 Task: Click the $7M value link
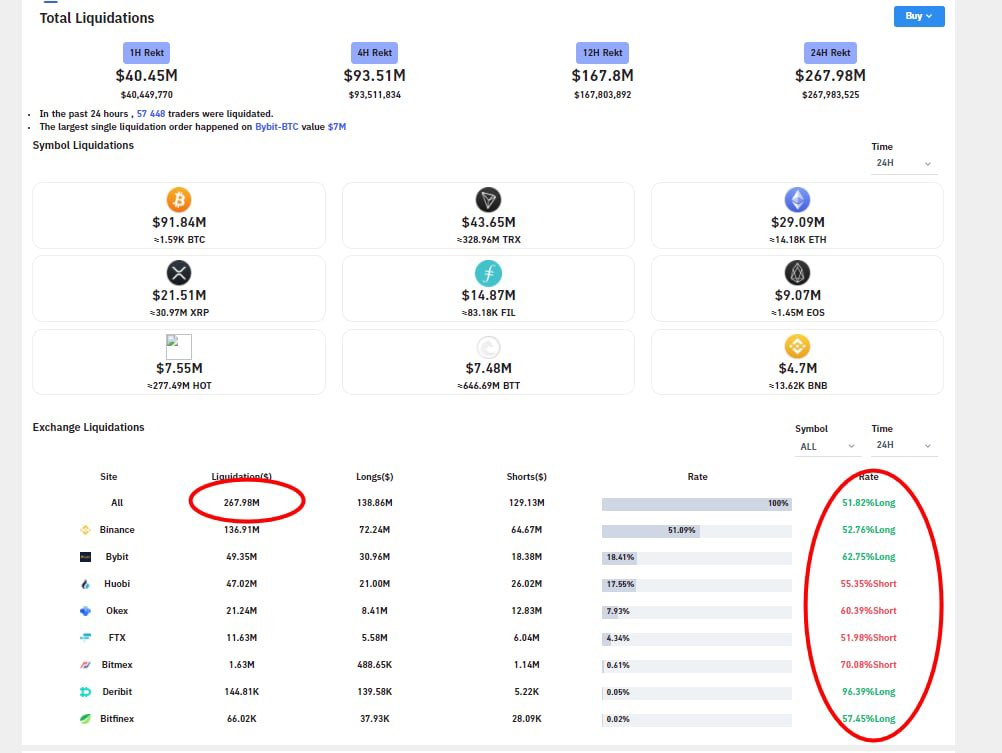[x=337, y=127]
